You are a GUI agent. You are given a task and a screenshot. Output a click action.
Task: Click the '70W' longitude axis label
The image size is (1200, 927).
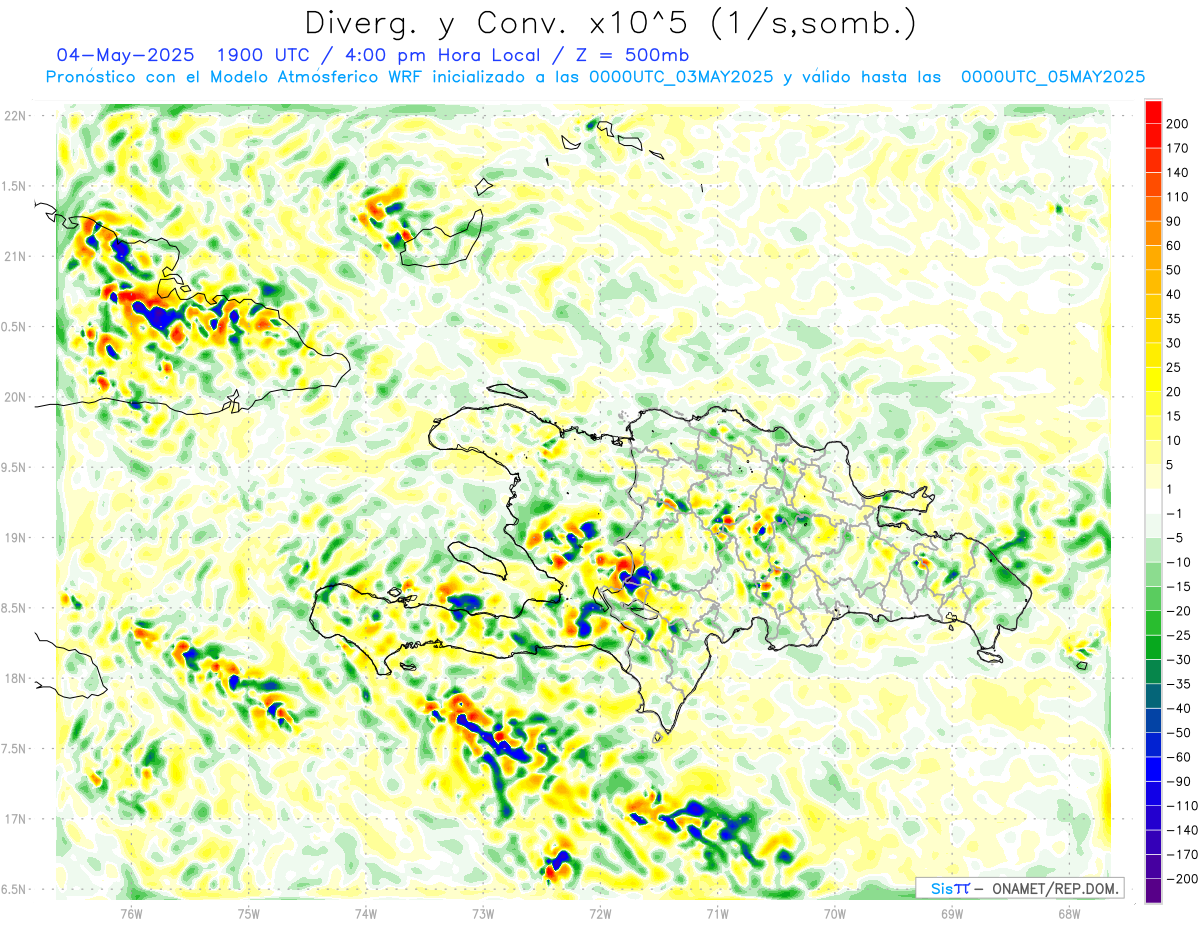click(835, 912)
